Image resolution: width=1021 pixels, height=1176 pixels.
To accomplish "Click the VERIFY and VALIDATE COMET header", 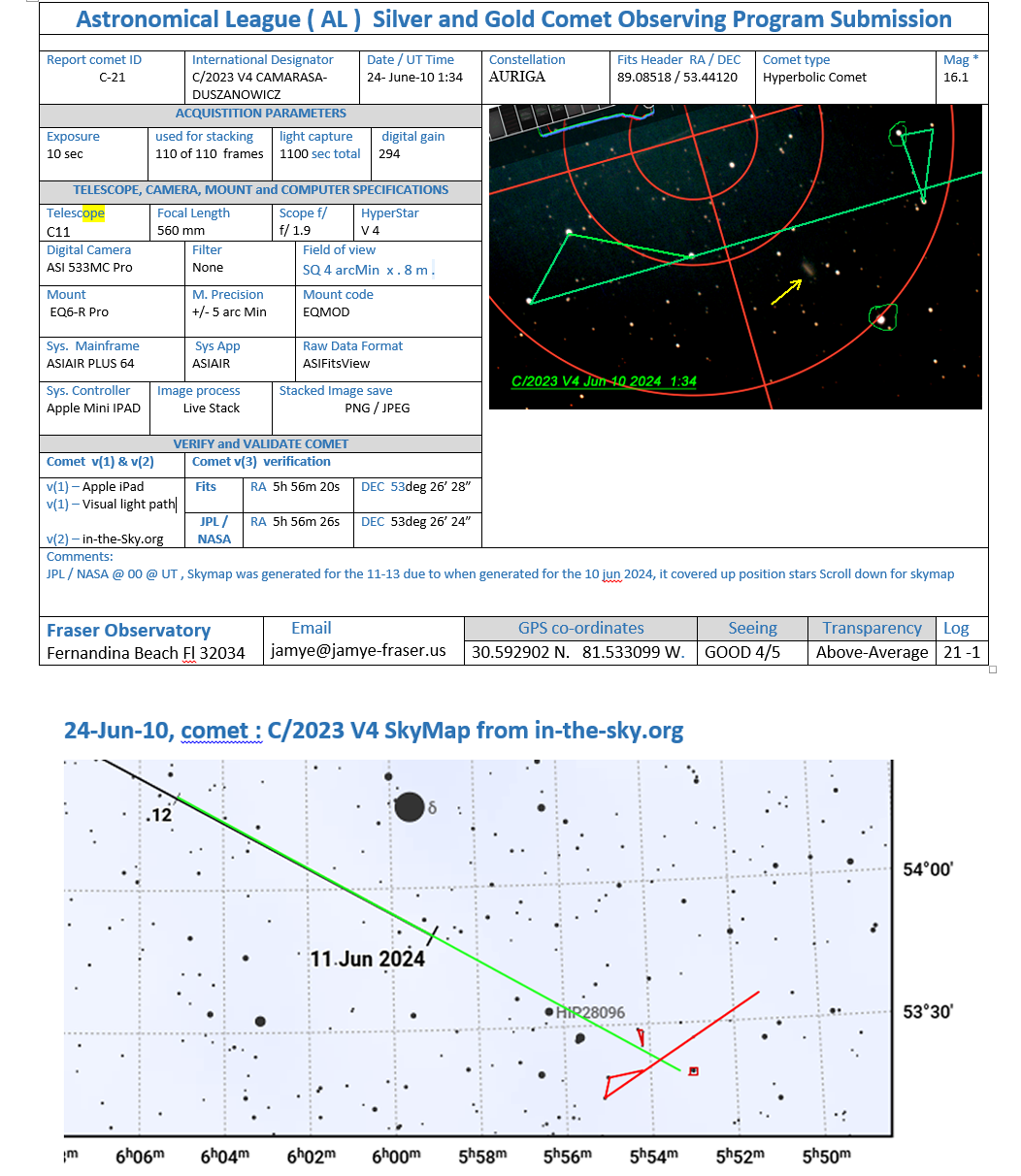I will coord(260,443).
